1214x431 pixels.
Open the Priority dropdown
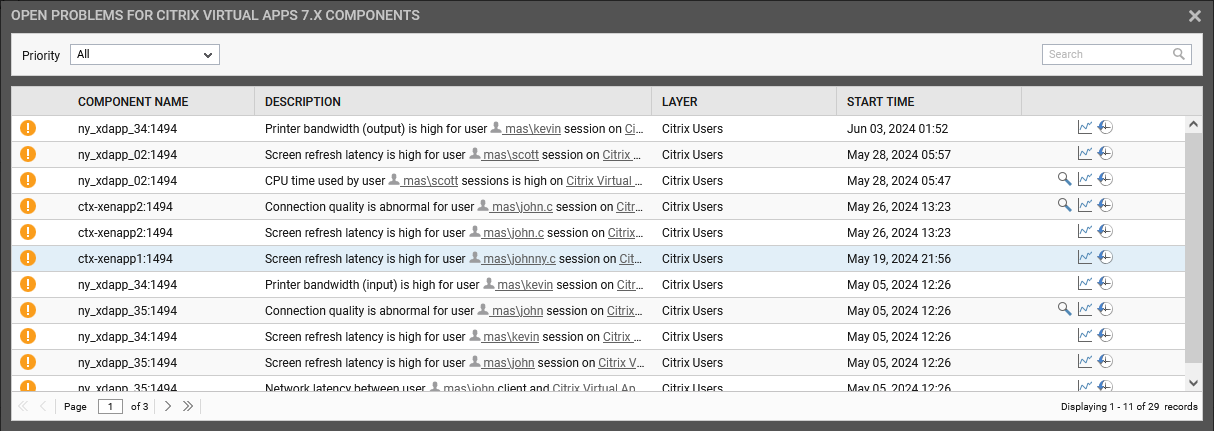[x=145, y=54]
